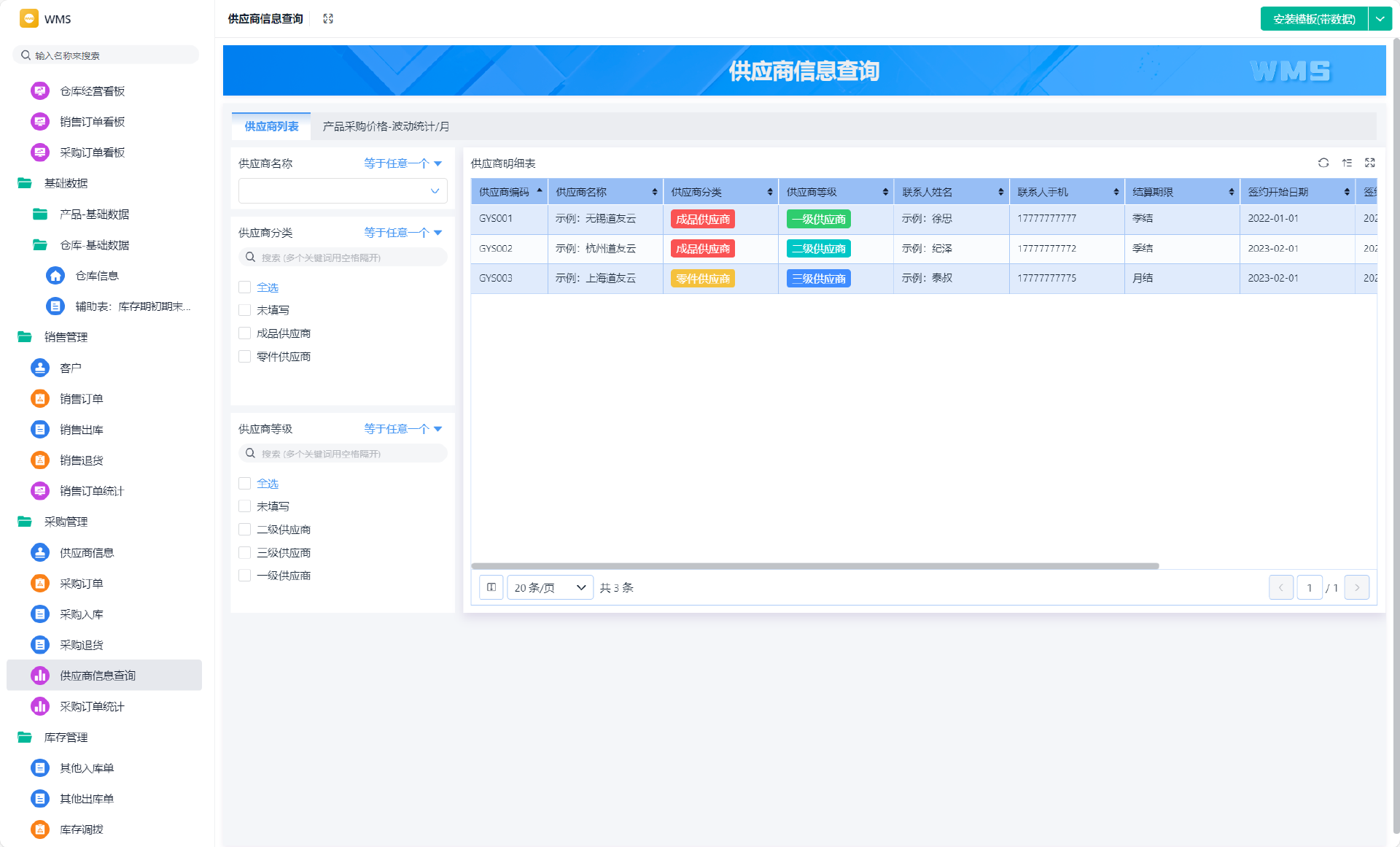Screen dimensions: 1400x847
Task: Select the 供应商列表 tab
Action: coord(271,126)
